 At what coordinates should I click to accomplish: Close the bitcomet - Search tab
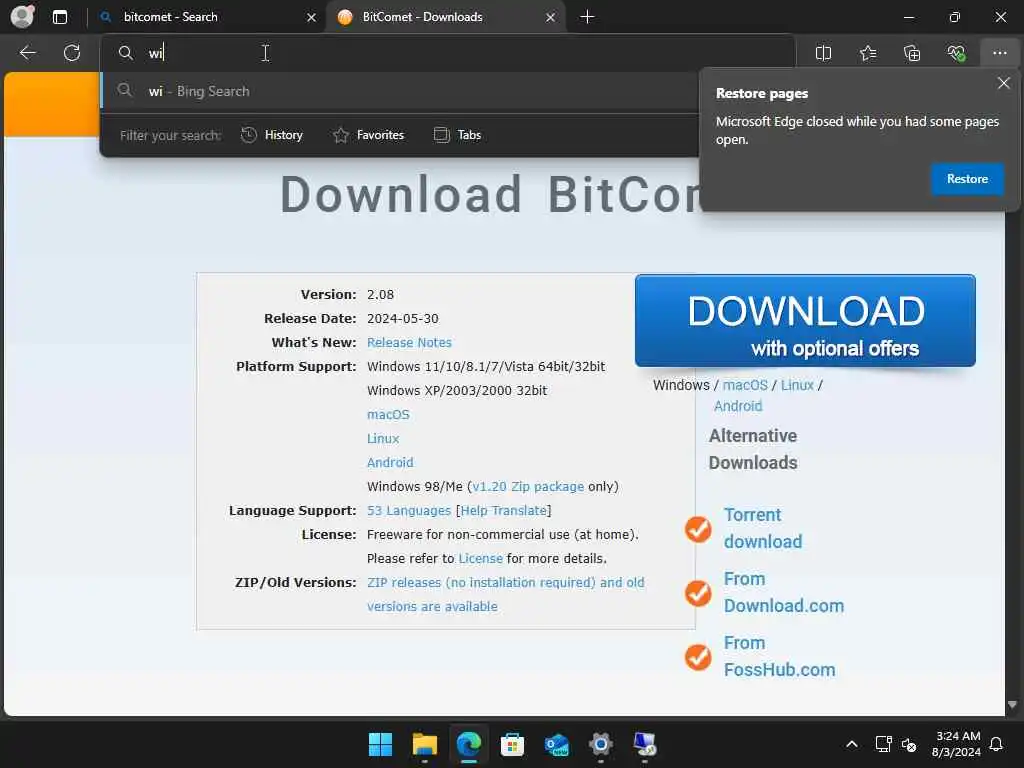pos(312,18)
